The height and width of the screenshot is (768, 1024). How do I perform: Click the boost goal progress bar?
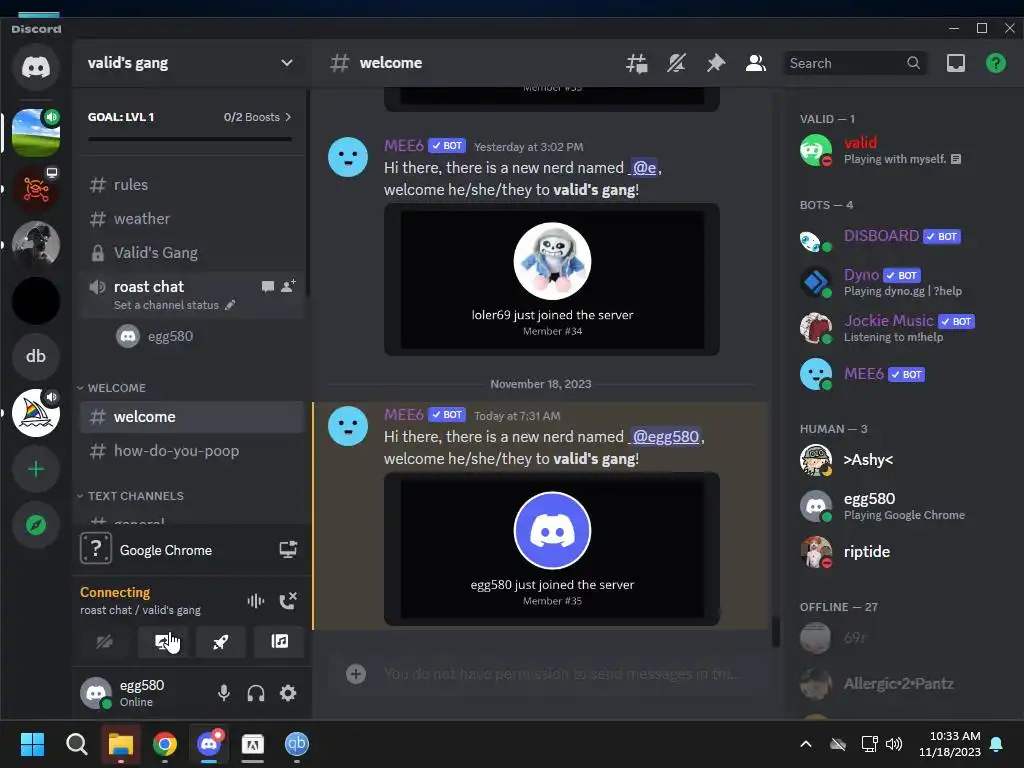coord(190,138)
